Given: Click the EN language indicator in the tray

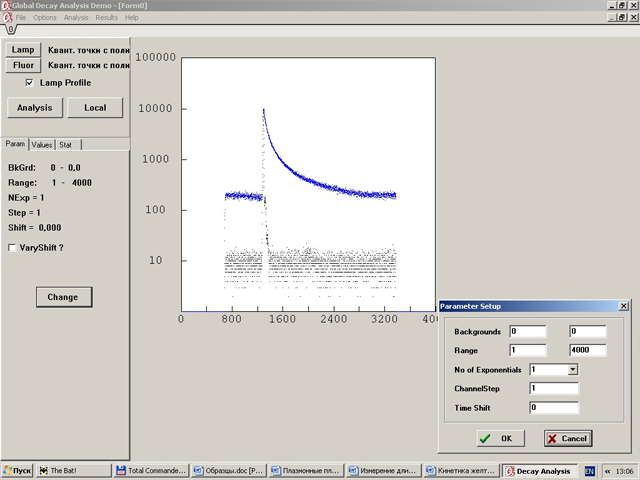Looking at the screenshot, I should [589, 470].
